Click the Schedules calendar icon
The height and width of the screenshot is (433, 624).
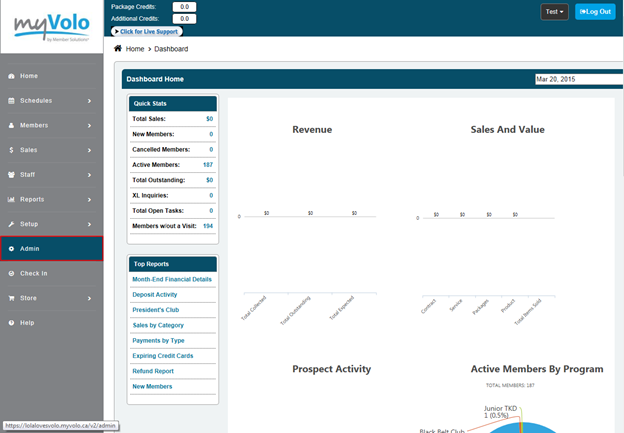(x=11, y=101)
